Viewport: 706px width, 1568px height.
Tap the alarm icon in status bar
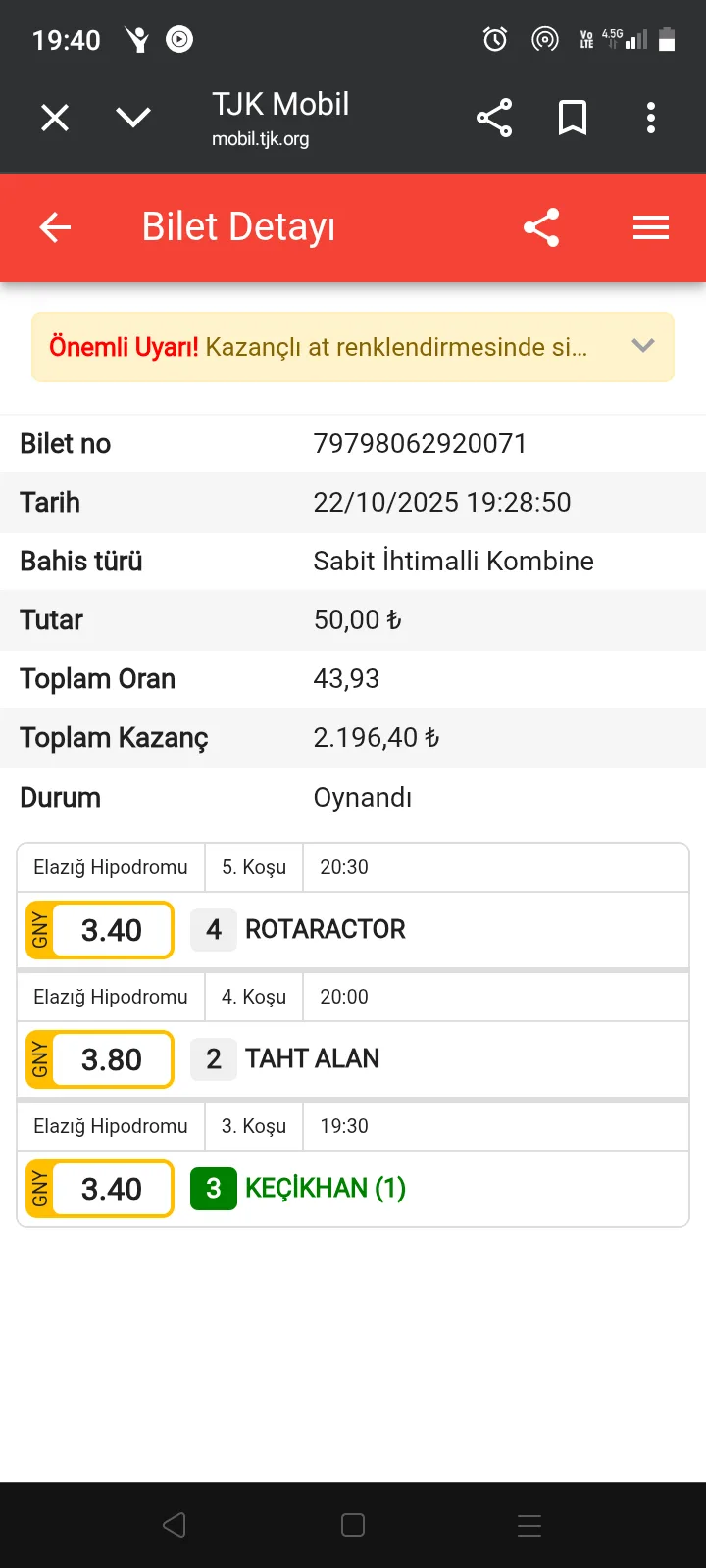click(x=495, y=39)
